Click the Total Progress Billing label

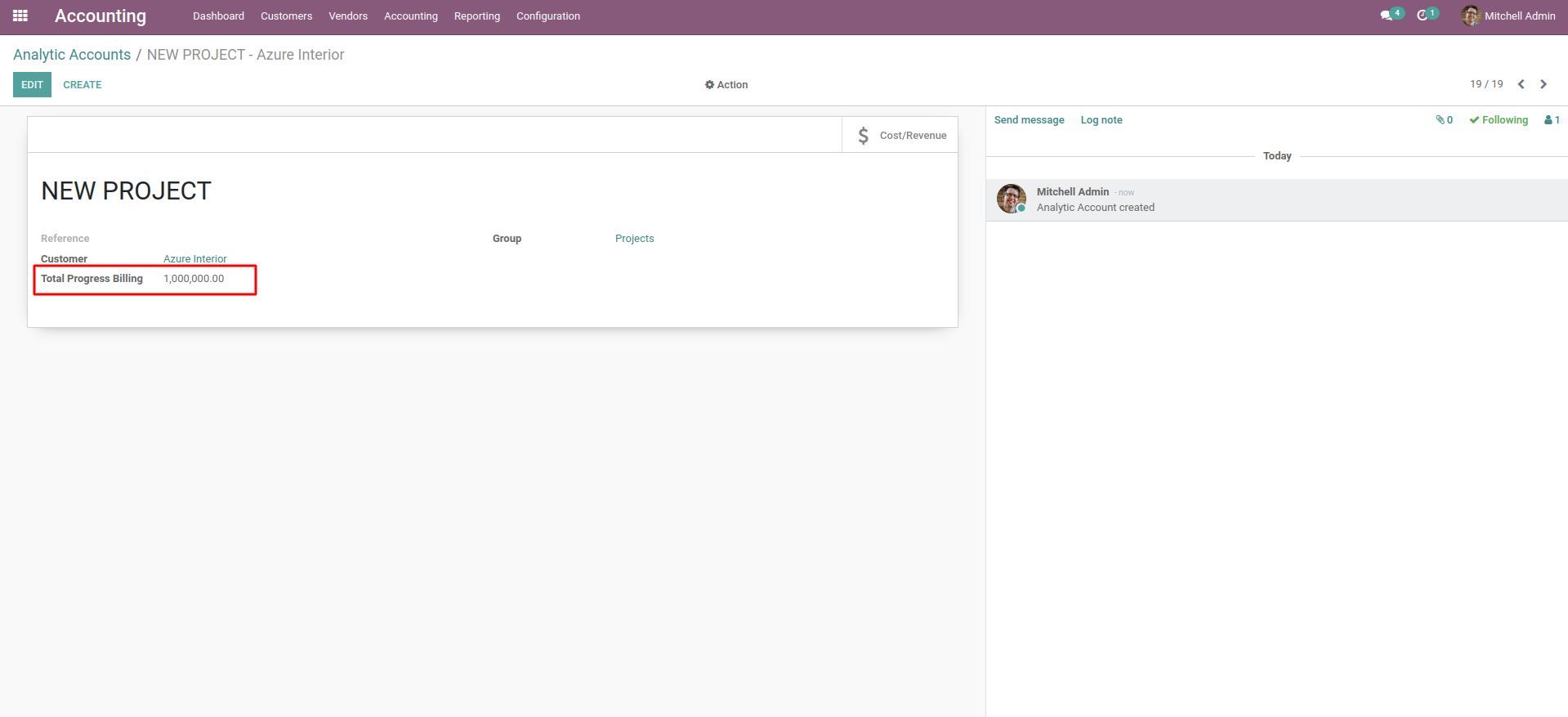pos(92,279)
